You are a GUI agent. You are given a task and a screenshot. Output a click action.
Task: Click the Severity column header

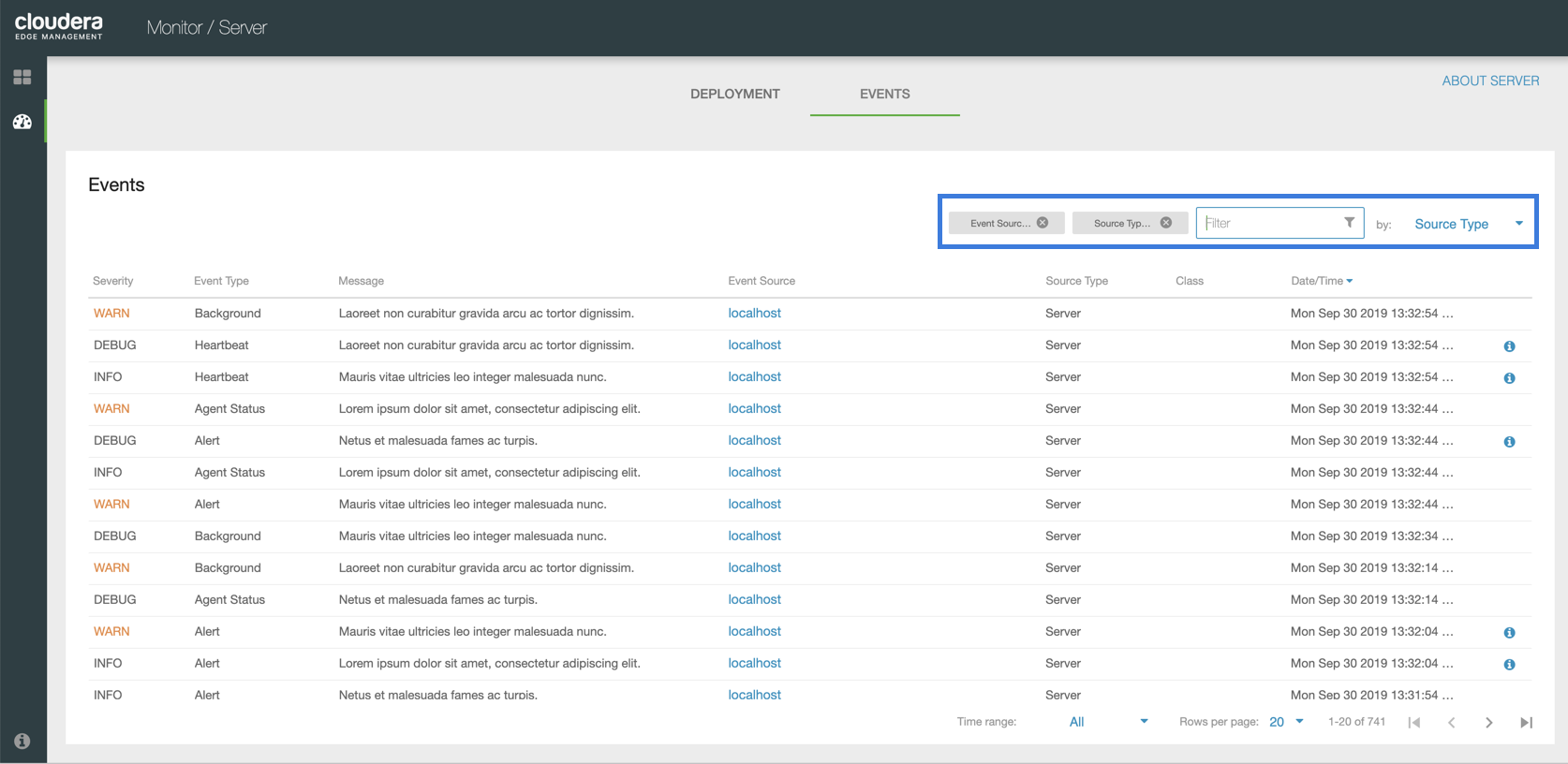[x=113, y=281]
